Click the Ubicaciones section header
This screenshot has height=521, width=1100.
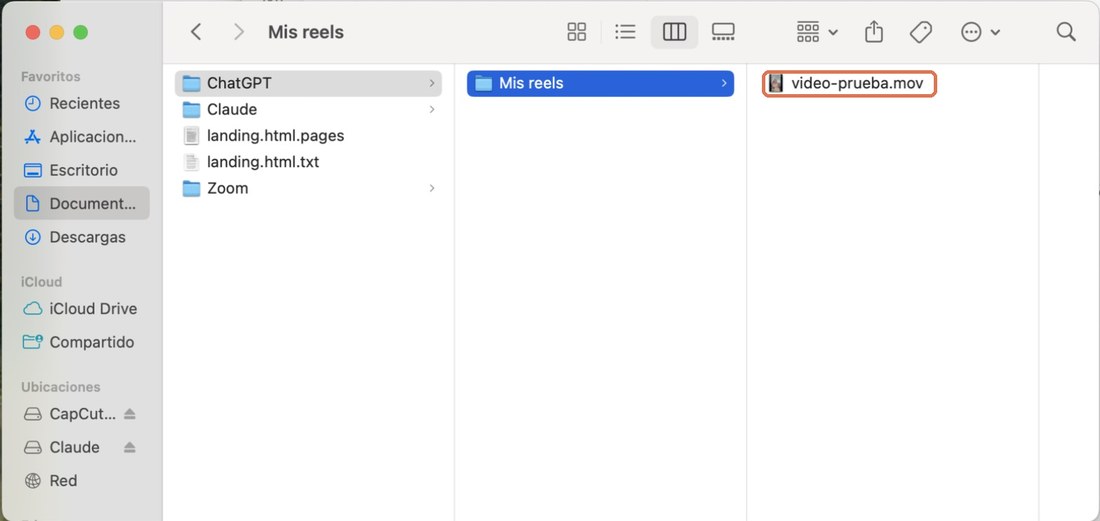pos(60,387)
